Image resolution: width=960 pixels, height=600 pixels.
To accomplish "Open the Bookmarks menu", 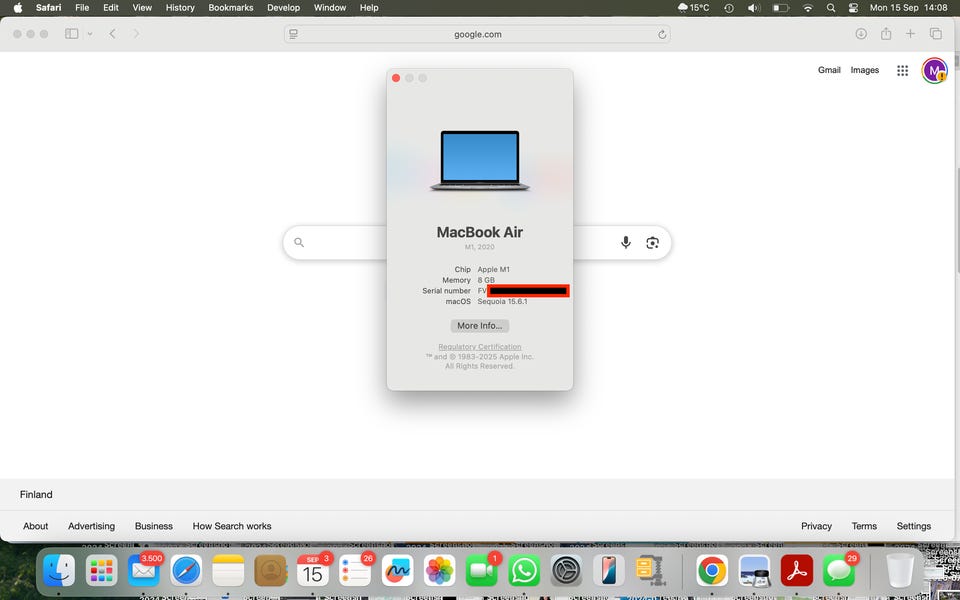I will pyautogui.click(x=231, y=8).
